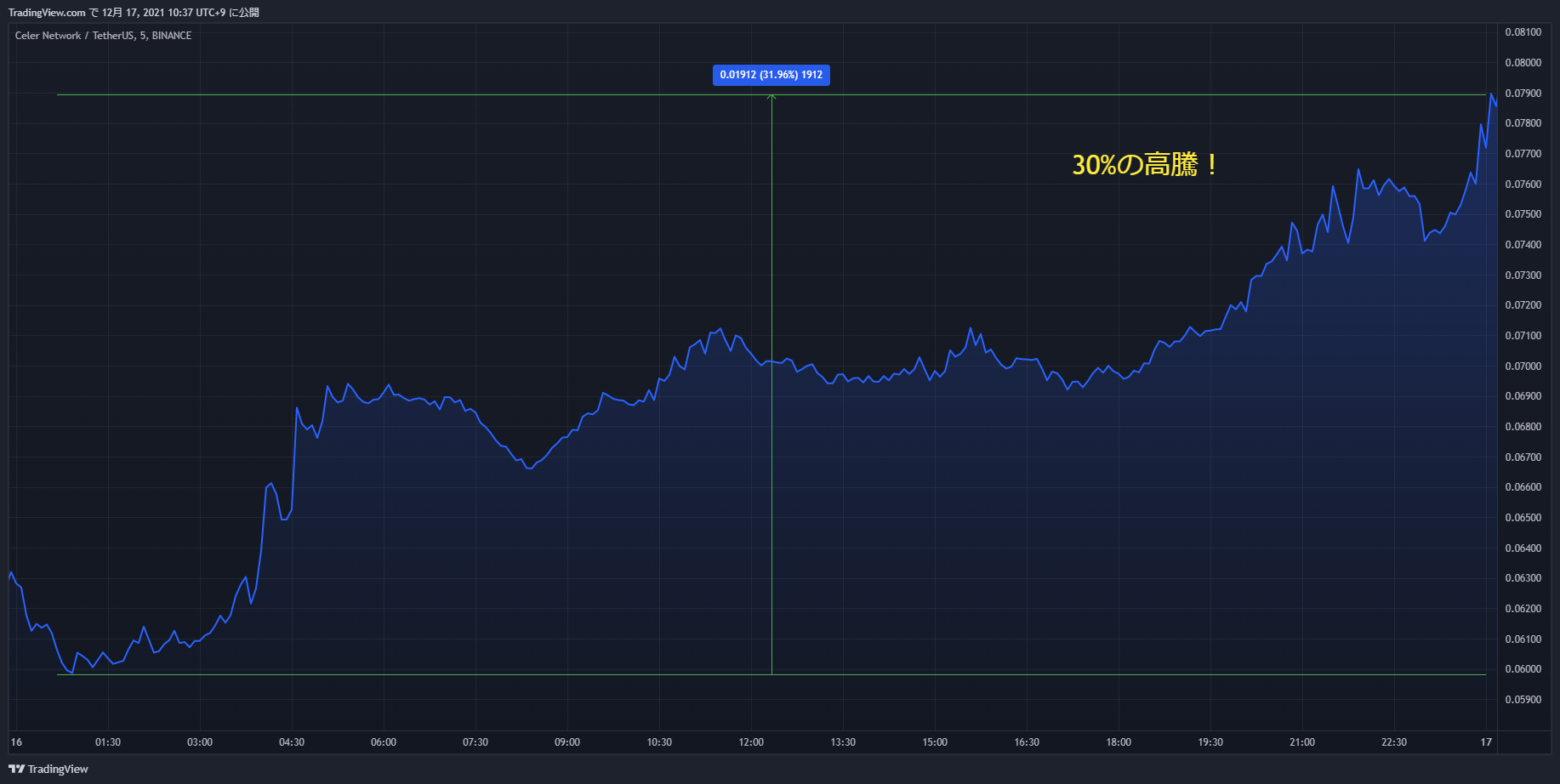The image size is (1560, 784).
Task: Click the blue measurement label 0.01912 (31.96%)
Action: [x=771, y=75]
